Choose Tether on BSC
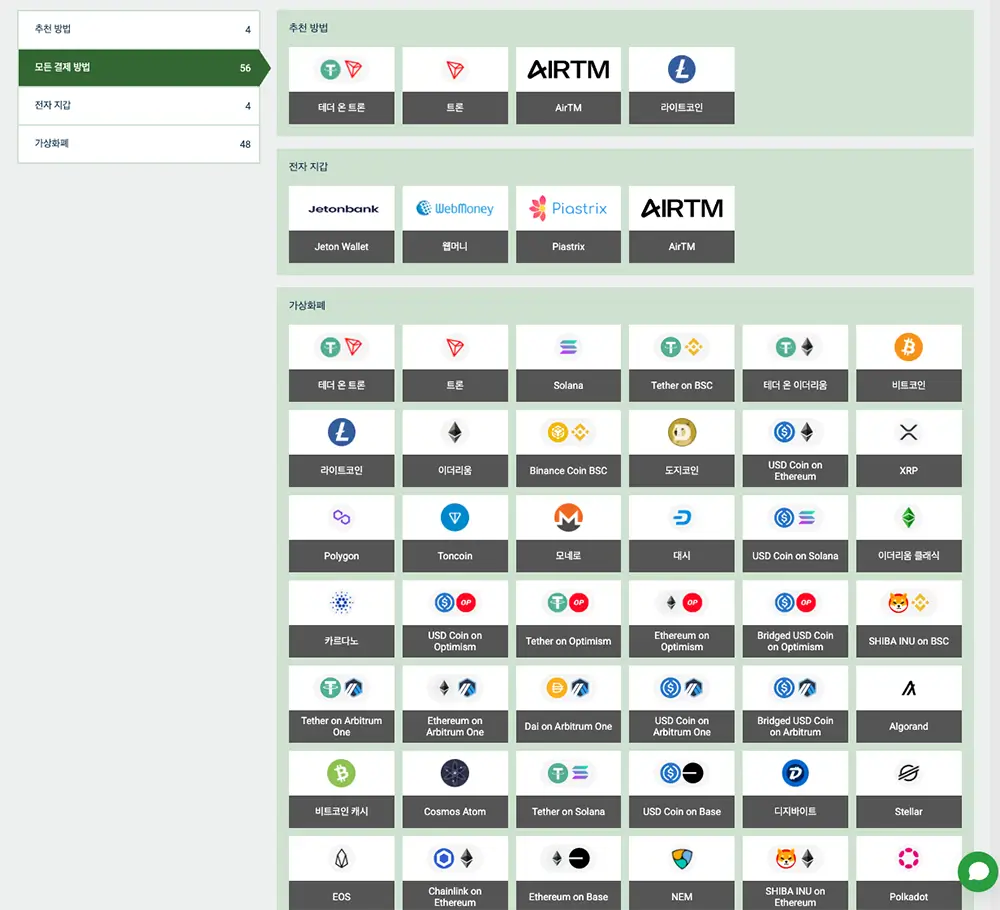Image resolution: width=1000 pixels, height=910 pixels. (x=682, y=363)
